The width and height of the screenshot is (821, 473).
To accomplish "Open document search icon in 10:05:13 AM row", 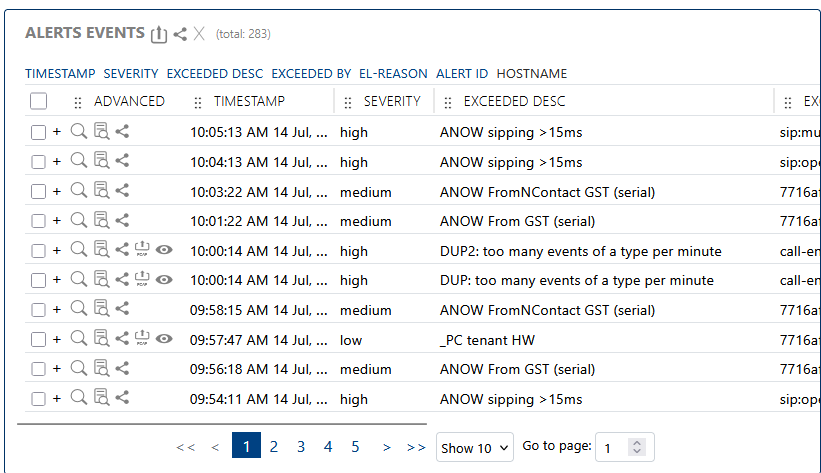I will [102, 131].
